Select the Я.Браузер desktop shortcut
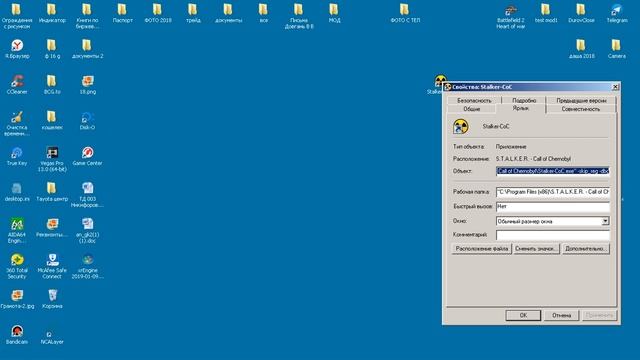The height and width of the screenshot is (360, 640). pyautogui.click(x=17, y=49)
